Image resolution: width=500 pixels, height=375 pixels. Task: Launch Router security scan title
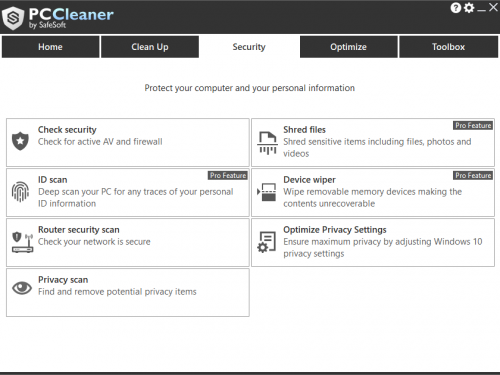point(79,230)
